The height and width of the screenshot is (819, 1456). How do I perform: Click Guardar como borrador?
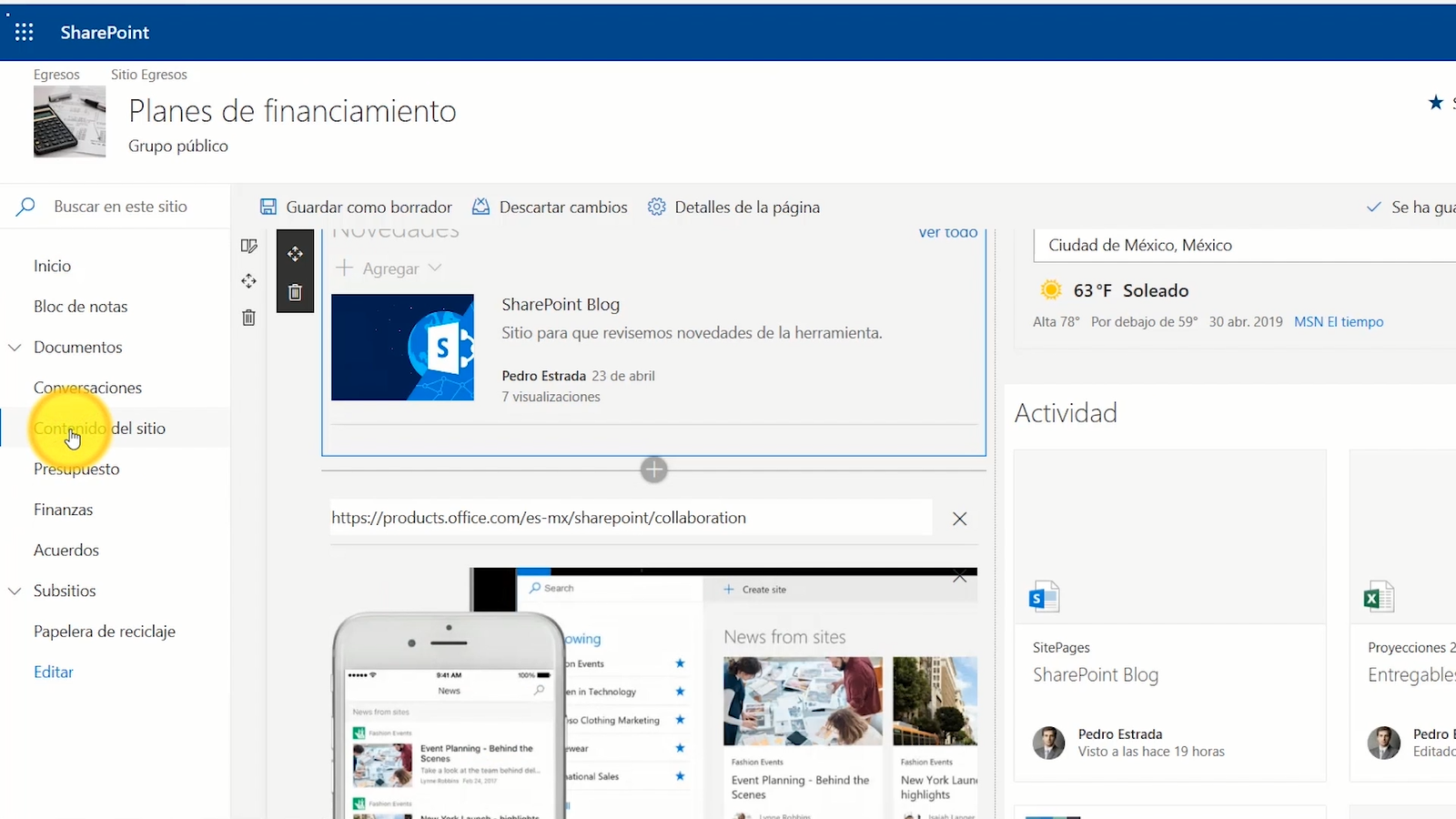click(x=369, y=207)
